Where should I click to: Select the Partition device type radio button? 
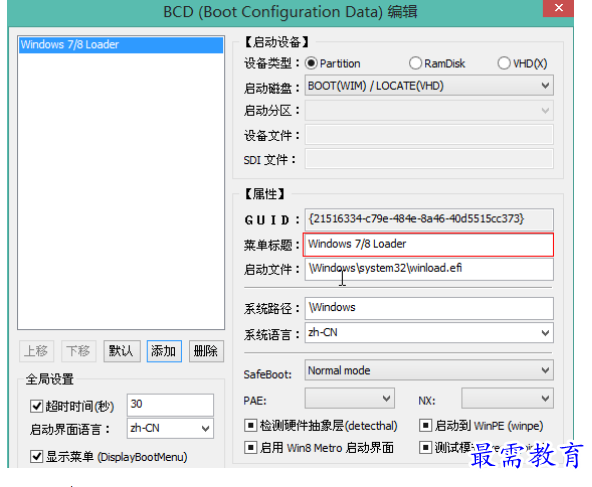311,63
